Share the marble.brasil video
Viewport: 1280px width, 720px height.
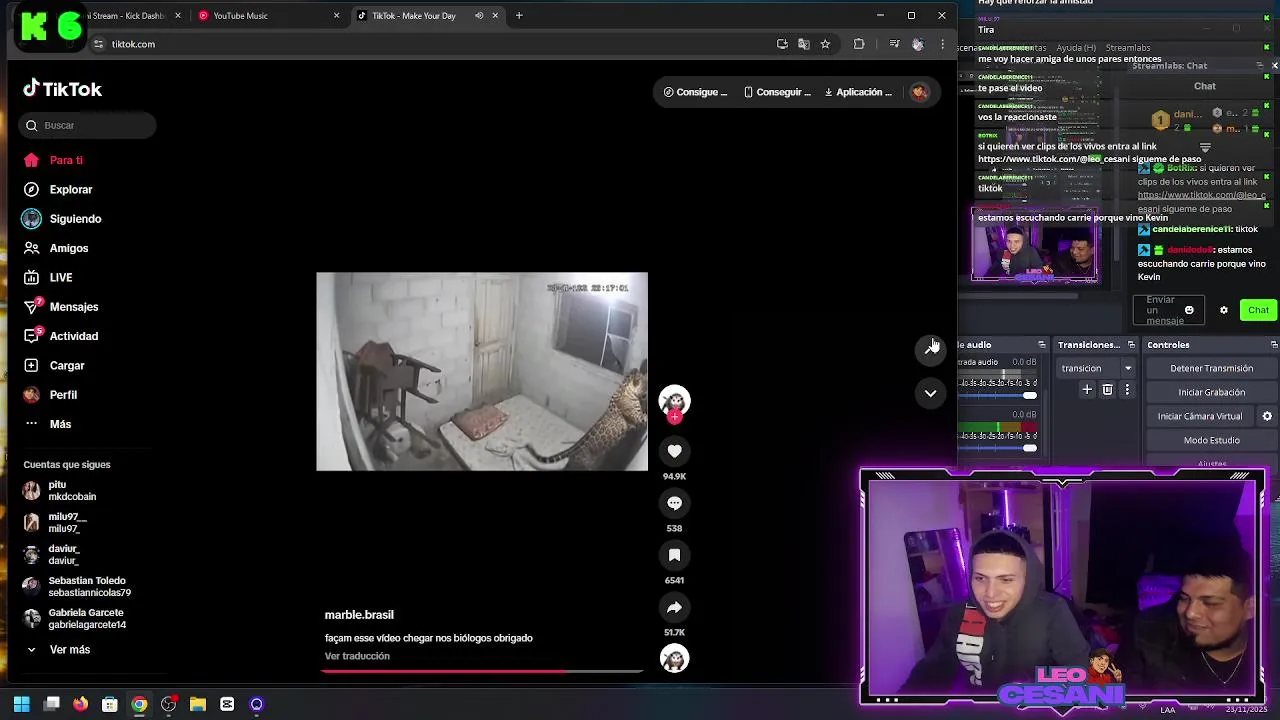[x=674, y=607]
